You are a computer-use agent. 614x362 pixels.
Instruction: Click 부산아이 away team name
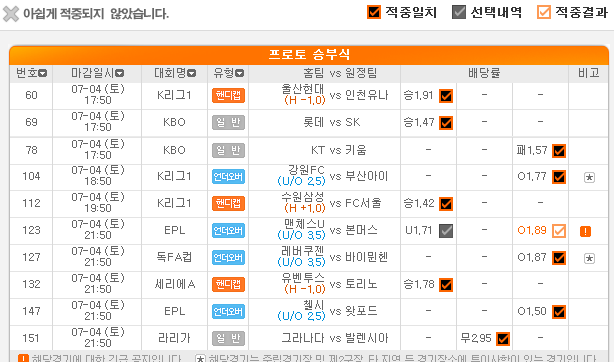[367, 177]
